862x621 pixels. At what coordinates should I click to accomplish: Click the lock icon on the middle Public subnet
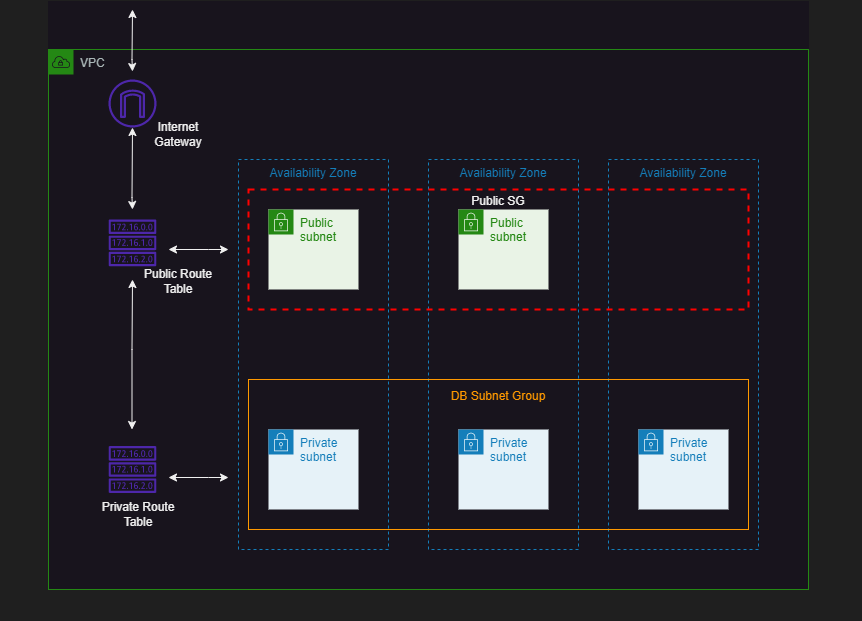point(471,222)
